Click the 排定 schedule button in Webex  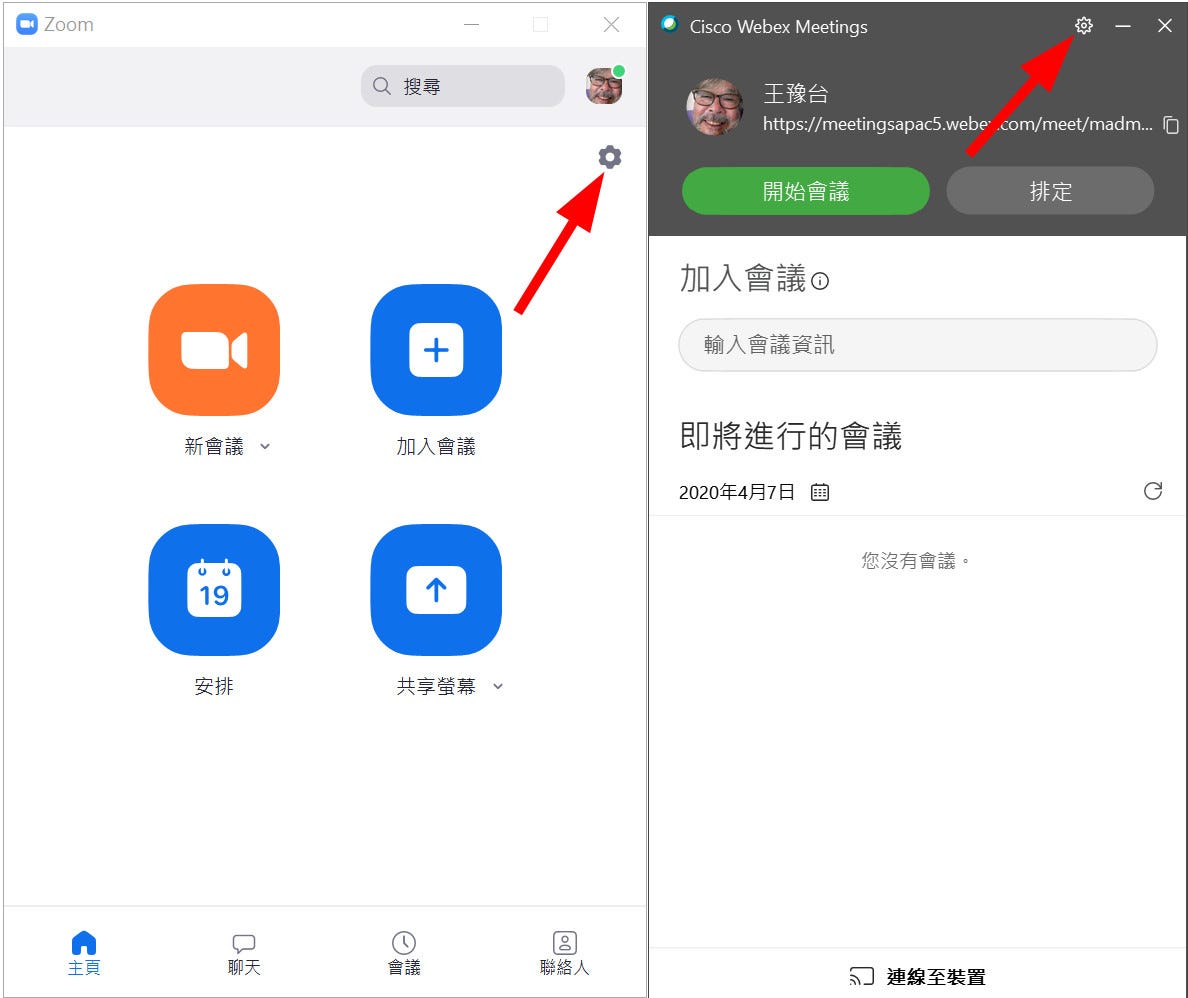[x=1050, y=191]
